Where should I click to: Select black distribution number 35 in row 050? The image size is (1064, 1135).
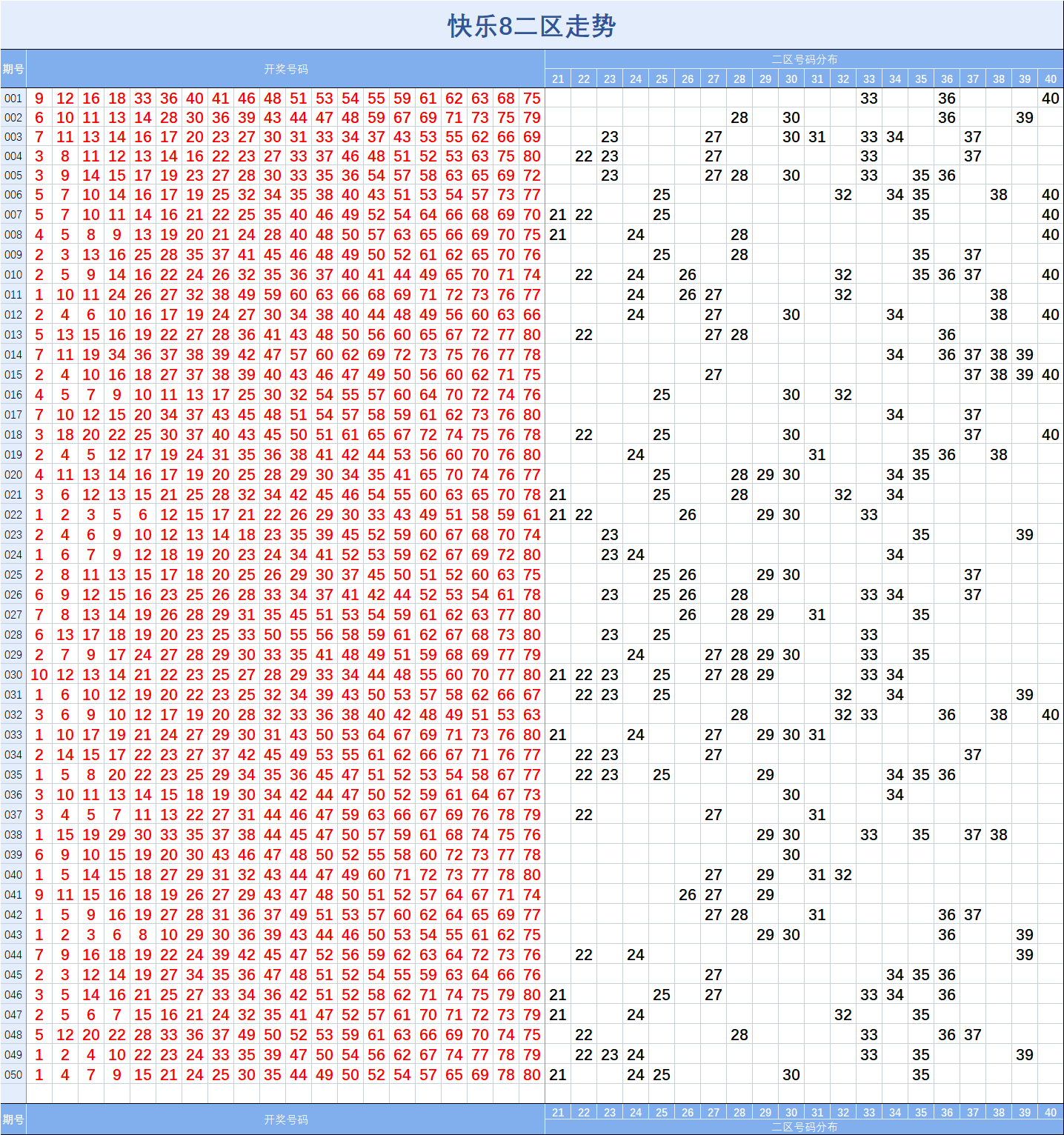tap(921, 1075)
